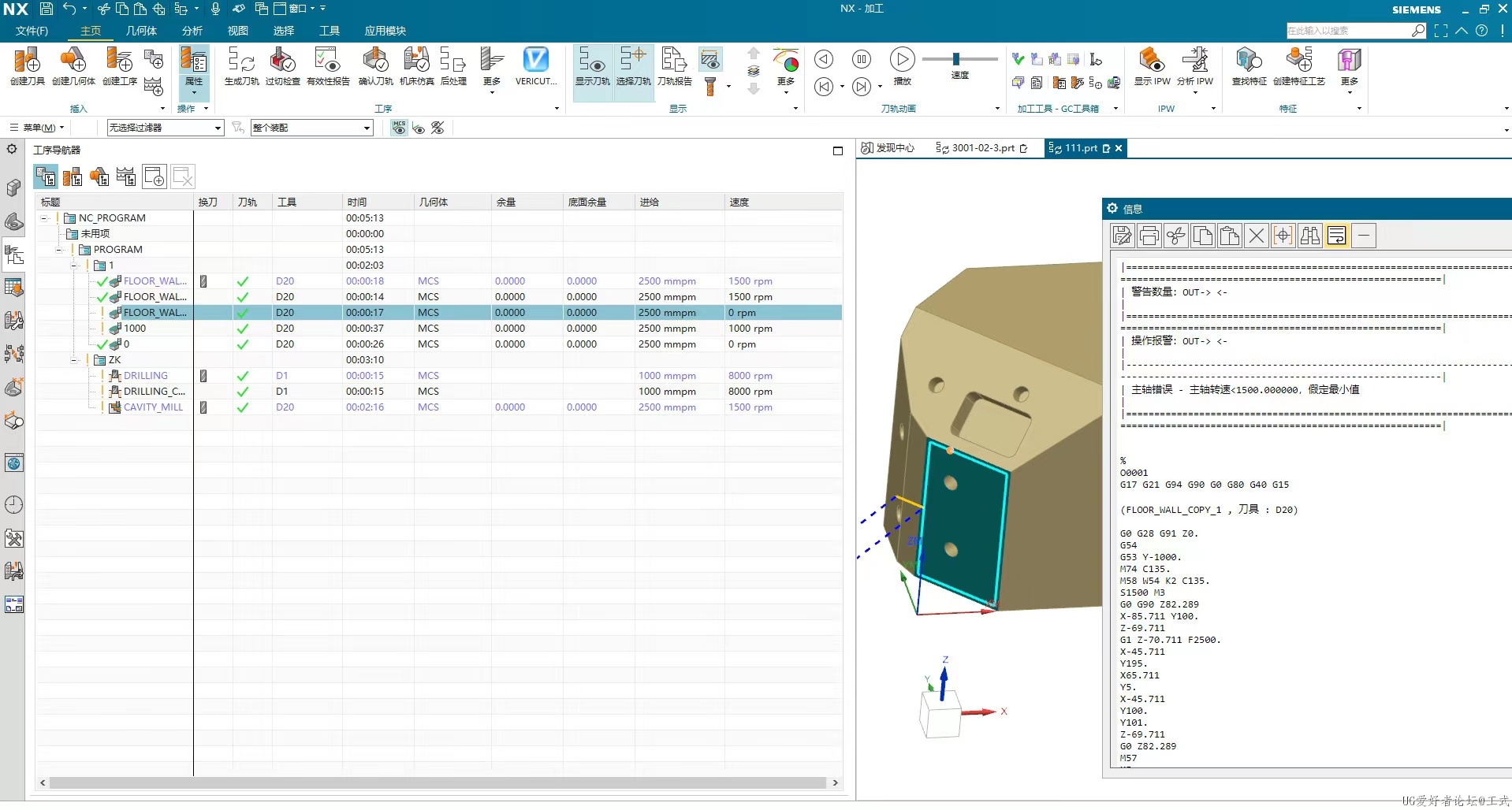Click the binoculars find icon in the 信息 window
The image size is (1512, 810).
1310,236
